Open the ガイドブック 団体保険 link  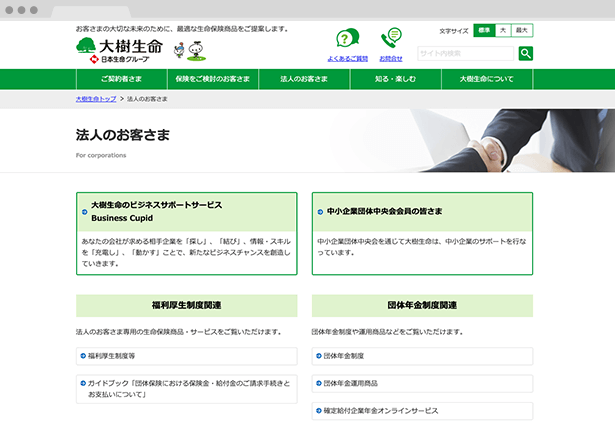[187, 389]
